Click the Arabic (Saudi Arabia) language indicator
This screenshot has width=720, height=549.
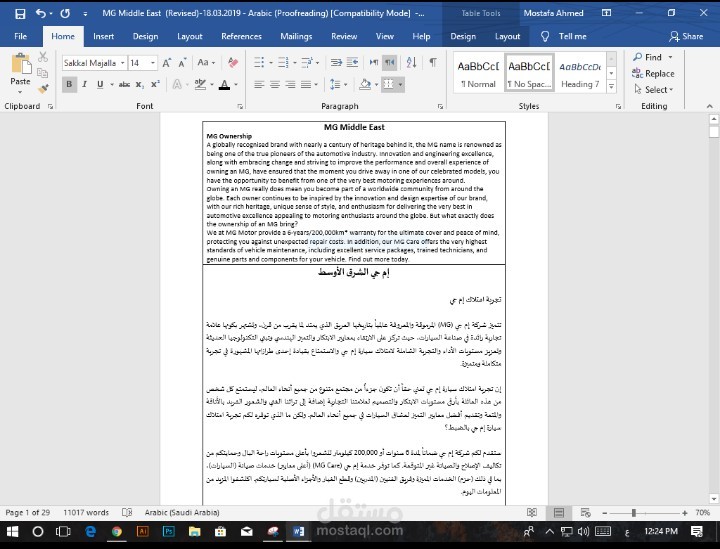[182, 512]
